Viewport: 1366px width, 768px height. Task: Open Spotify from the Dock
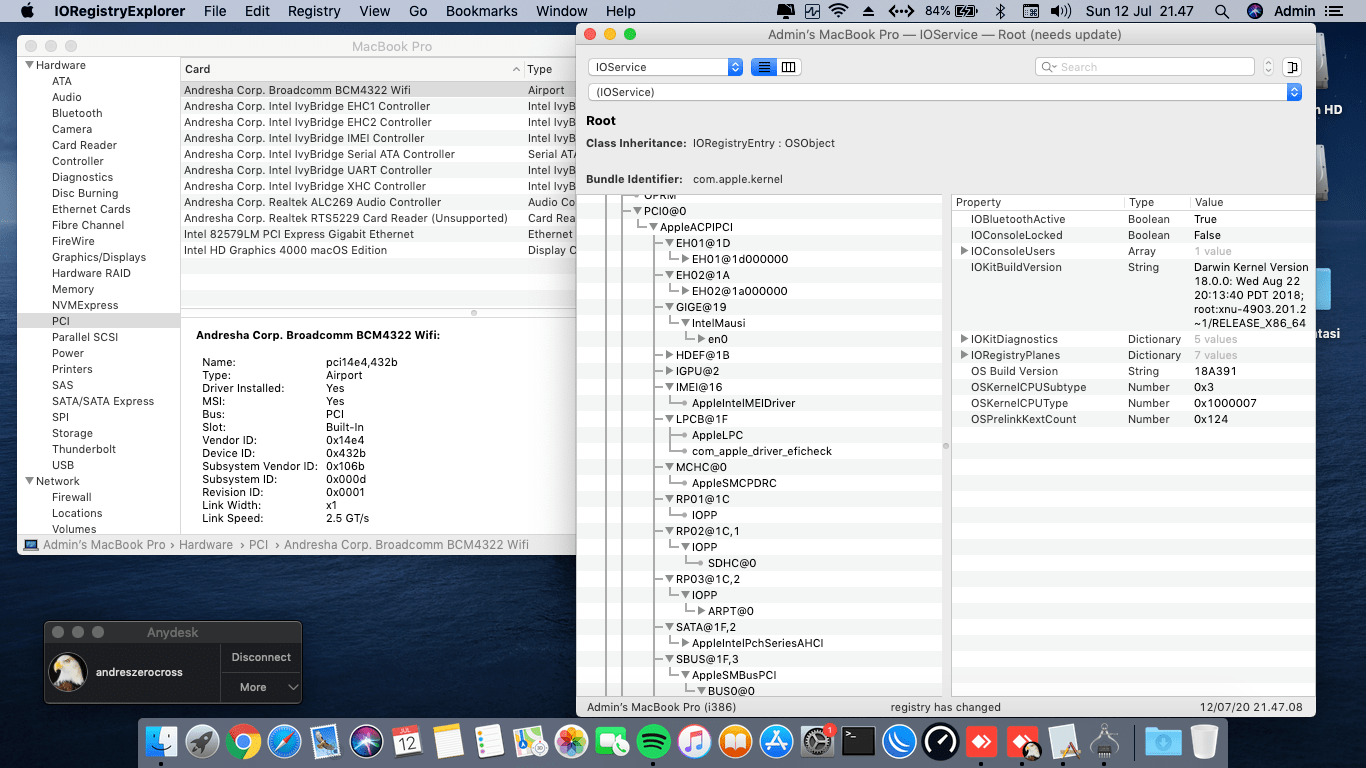(653, 742)
